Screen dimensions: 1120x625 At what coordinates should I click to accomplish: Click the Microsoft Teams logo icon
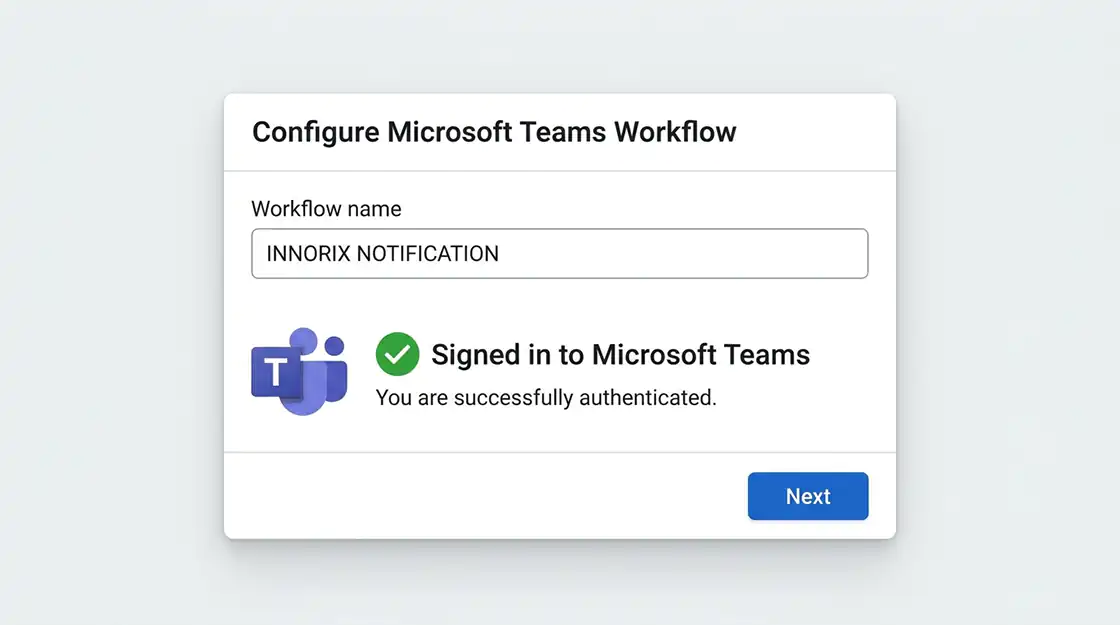coord(299,371)
